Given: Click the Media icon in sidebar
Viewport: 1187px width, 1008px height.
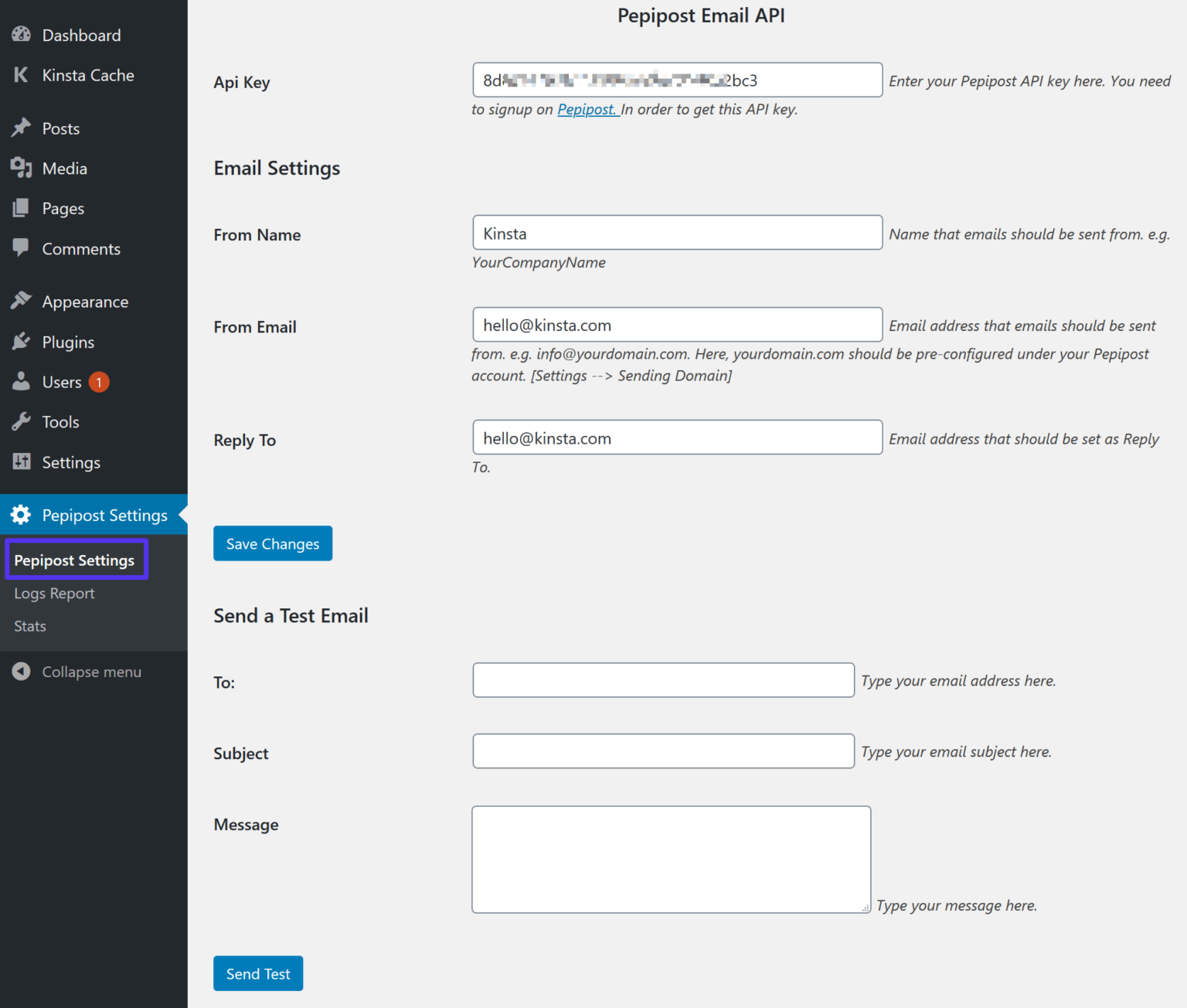Looking at the screenshot, I should [x=21, y=169].
